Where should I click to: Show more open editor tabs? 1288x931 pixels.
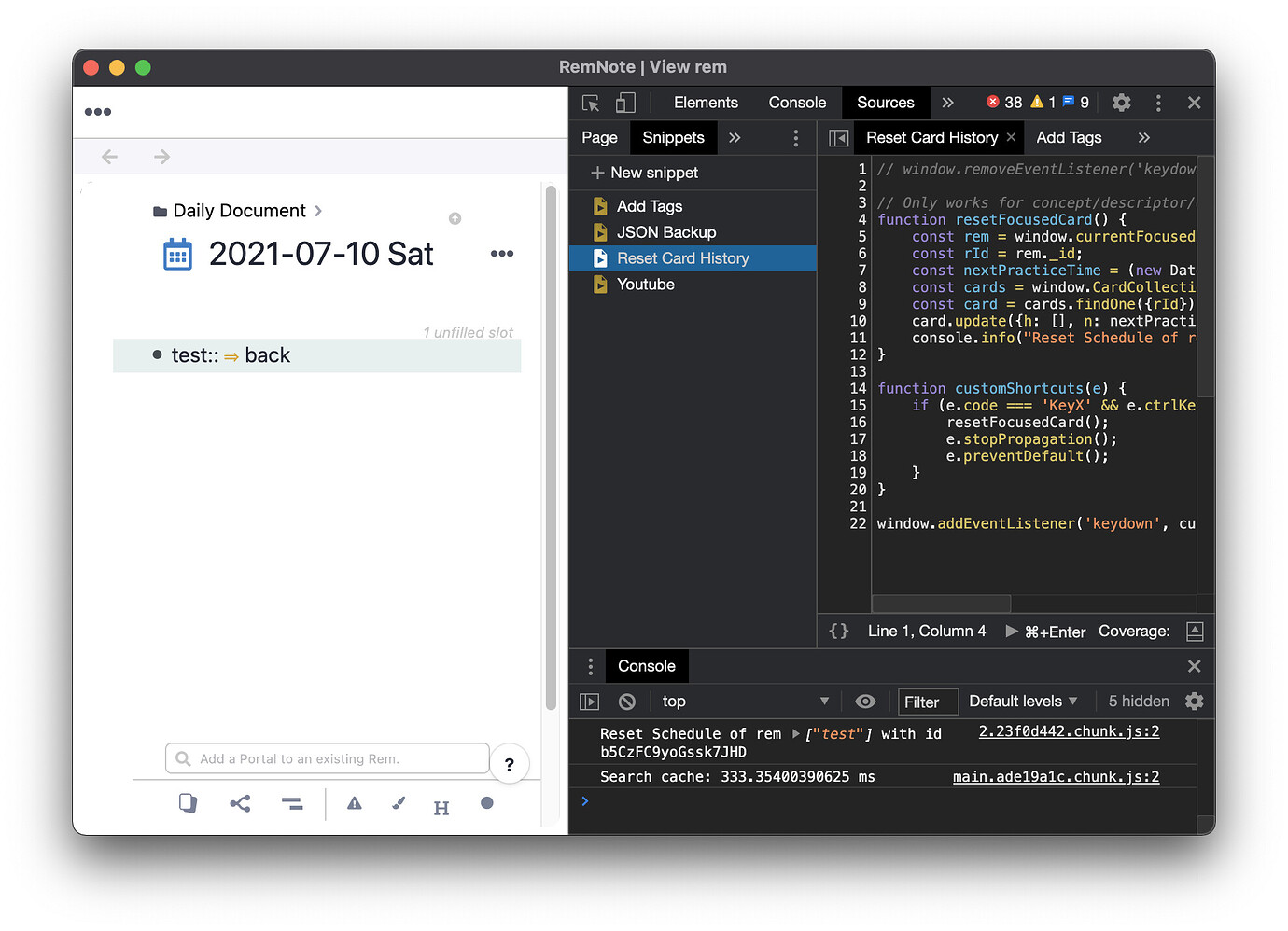coord(1144,138)
